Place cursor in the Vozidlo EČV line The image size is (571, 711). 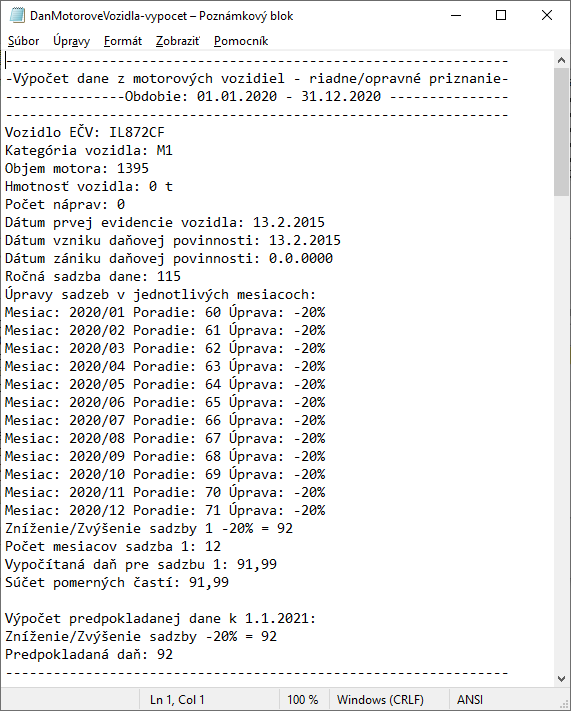click(x=85, y=132)
